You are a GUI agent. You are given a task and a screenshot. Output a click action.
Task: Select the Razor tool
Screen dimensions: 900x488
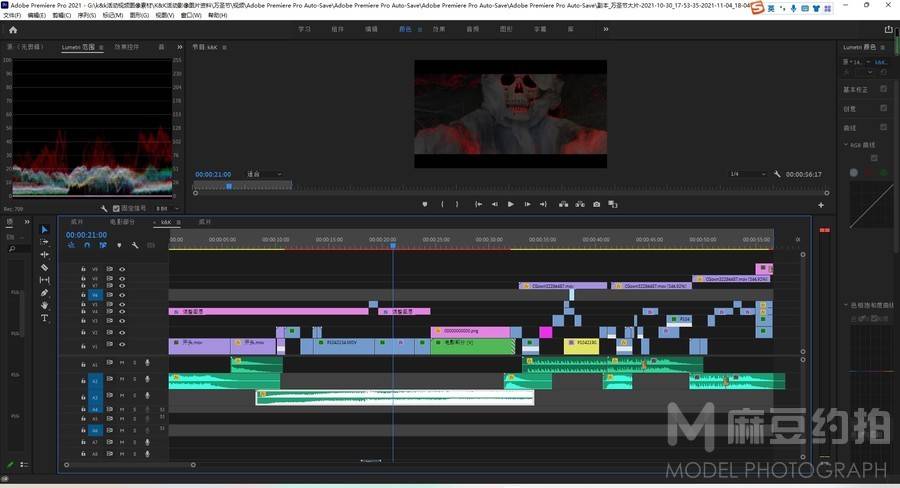coord(44,268)
